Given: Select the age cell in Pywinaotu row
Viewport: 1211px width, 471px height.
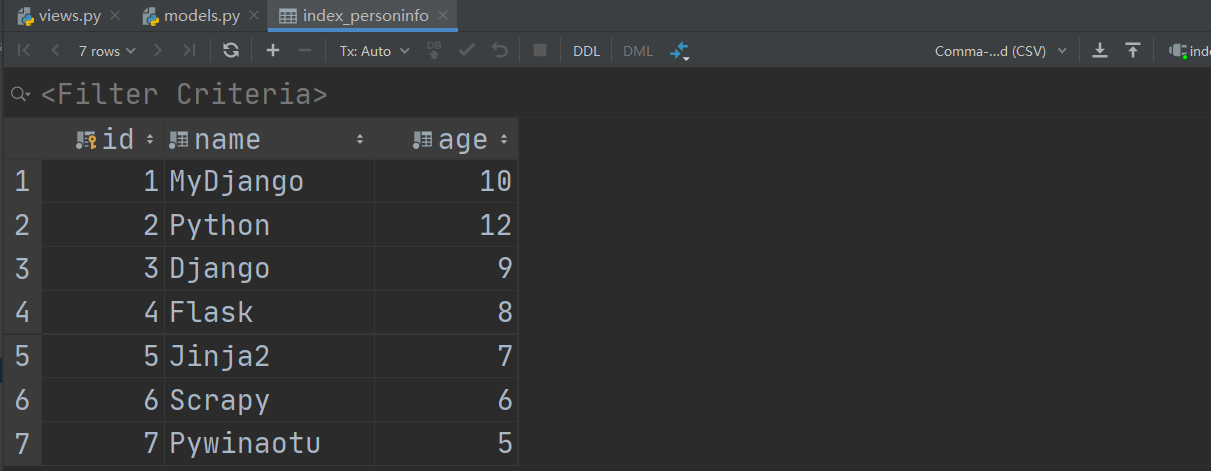Looking at the screenshot, I should coord(446,443).
